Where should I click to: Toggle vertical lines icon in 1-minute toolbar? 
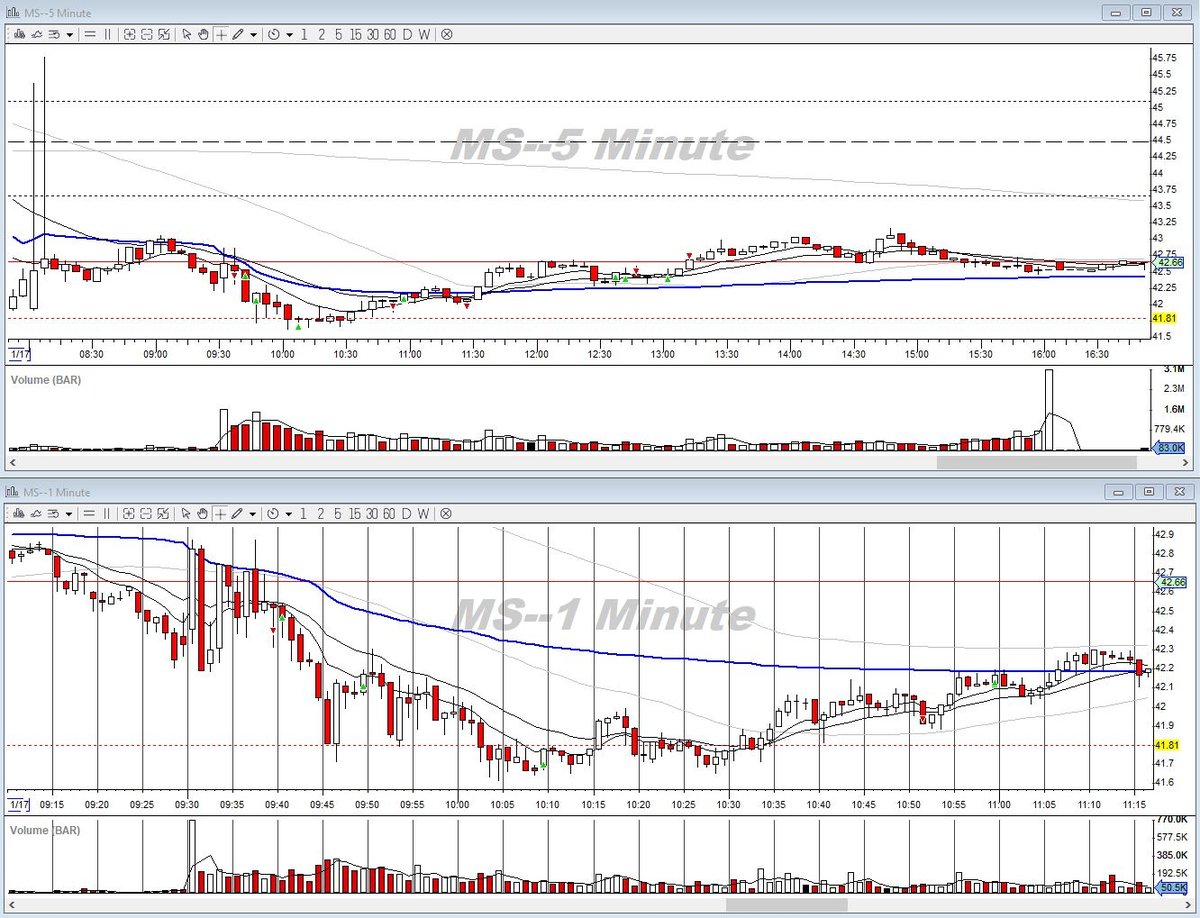pos(107,512)
